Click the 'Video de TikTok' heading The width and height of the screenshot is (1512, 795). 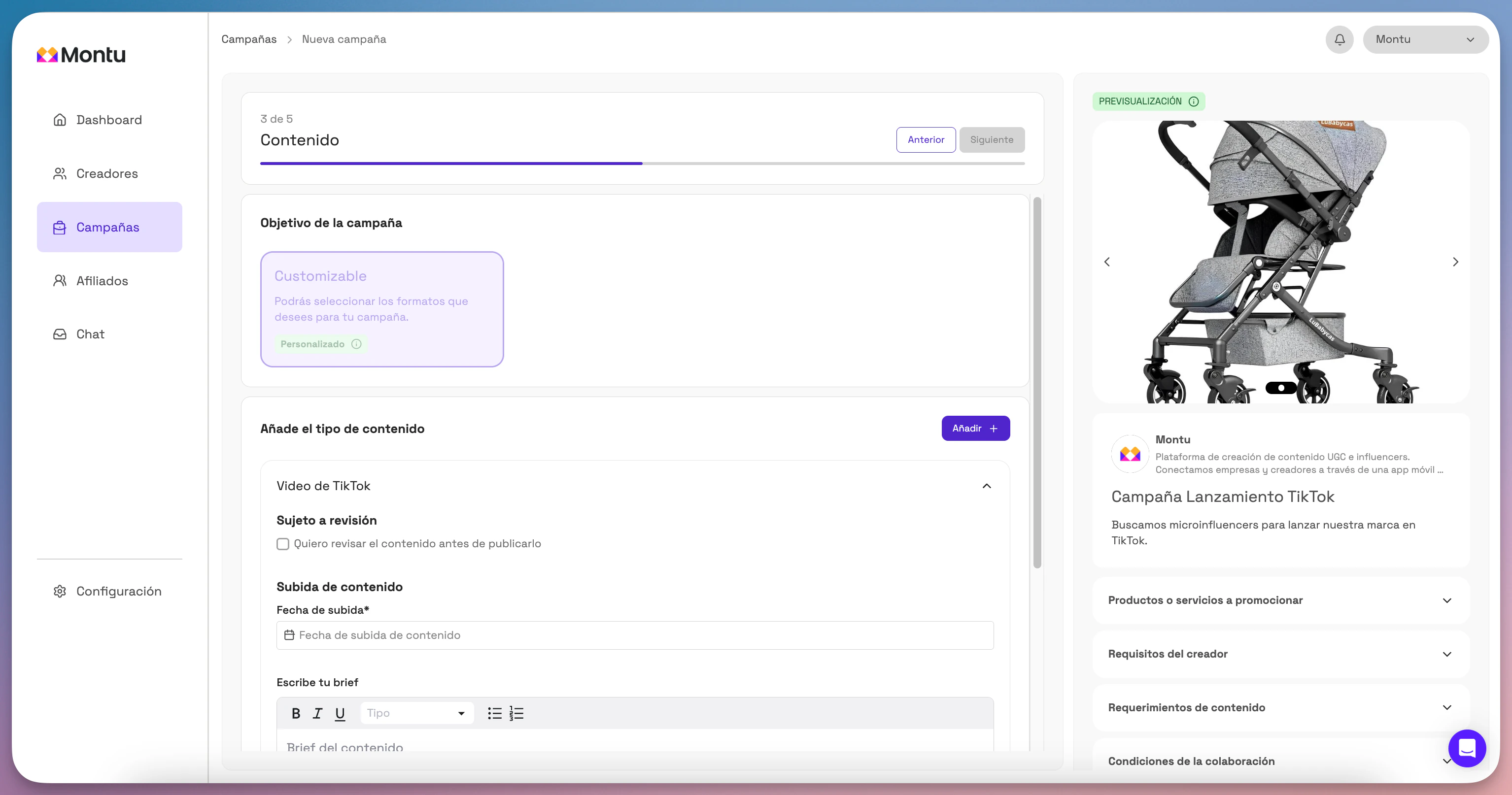point(323,486)
